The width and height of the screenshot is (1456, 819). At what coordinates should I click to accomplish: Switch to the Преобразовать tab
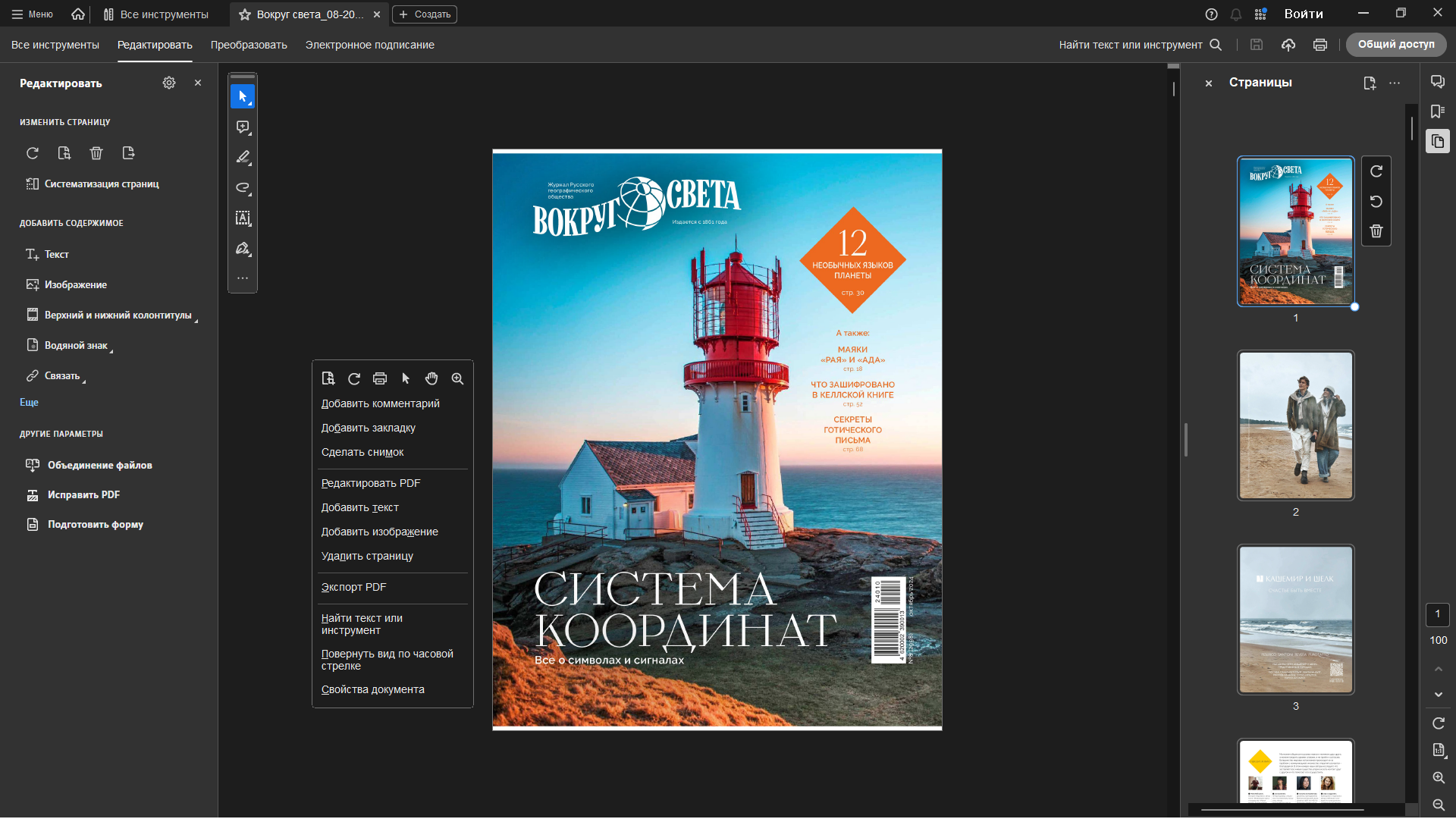[x=249, y=45]
